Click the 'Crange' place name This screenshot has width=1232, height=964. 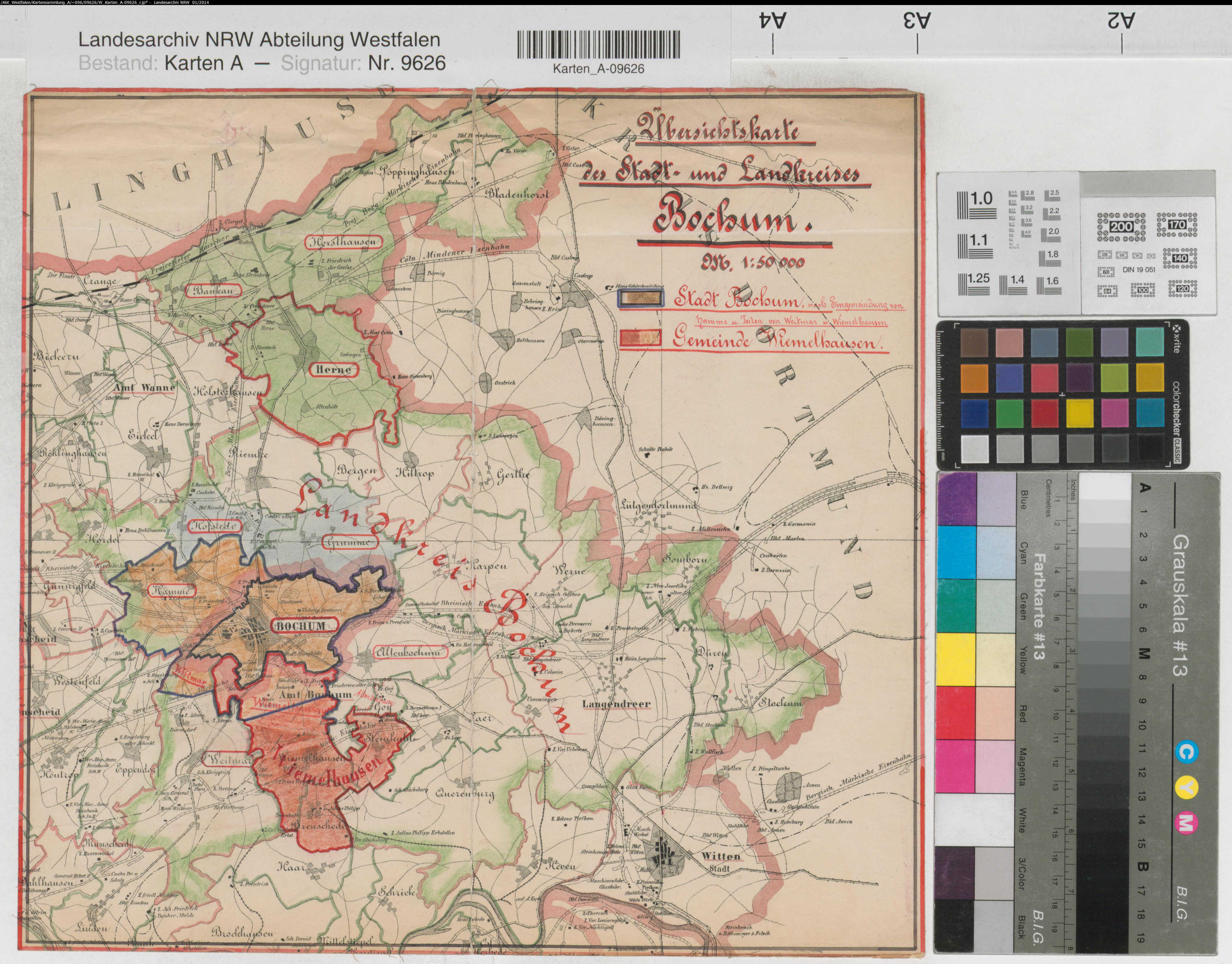coord(99,281)
